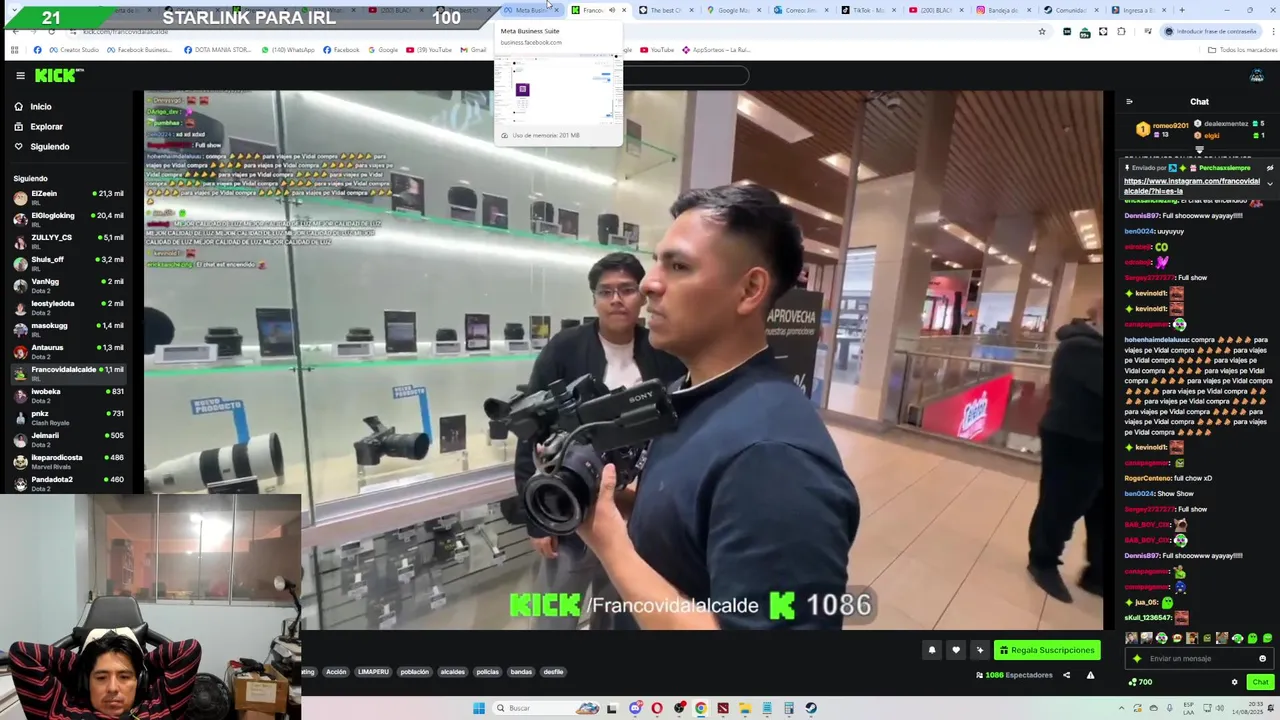1280x720 pixels.
Task: Open the Creator Studio bookmark
Action: coord(74,49)
